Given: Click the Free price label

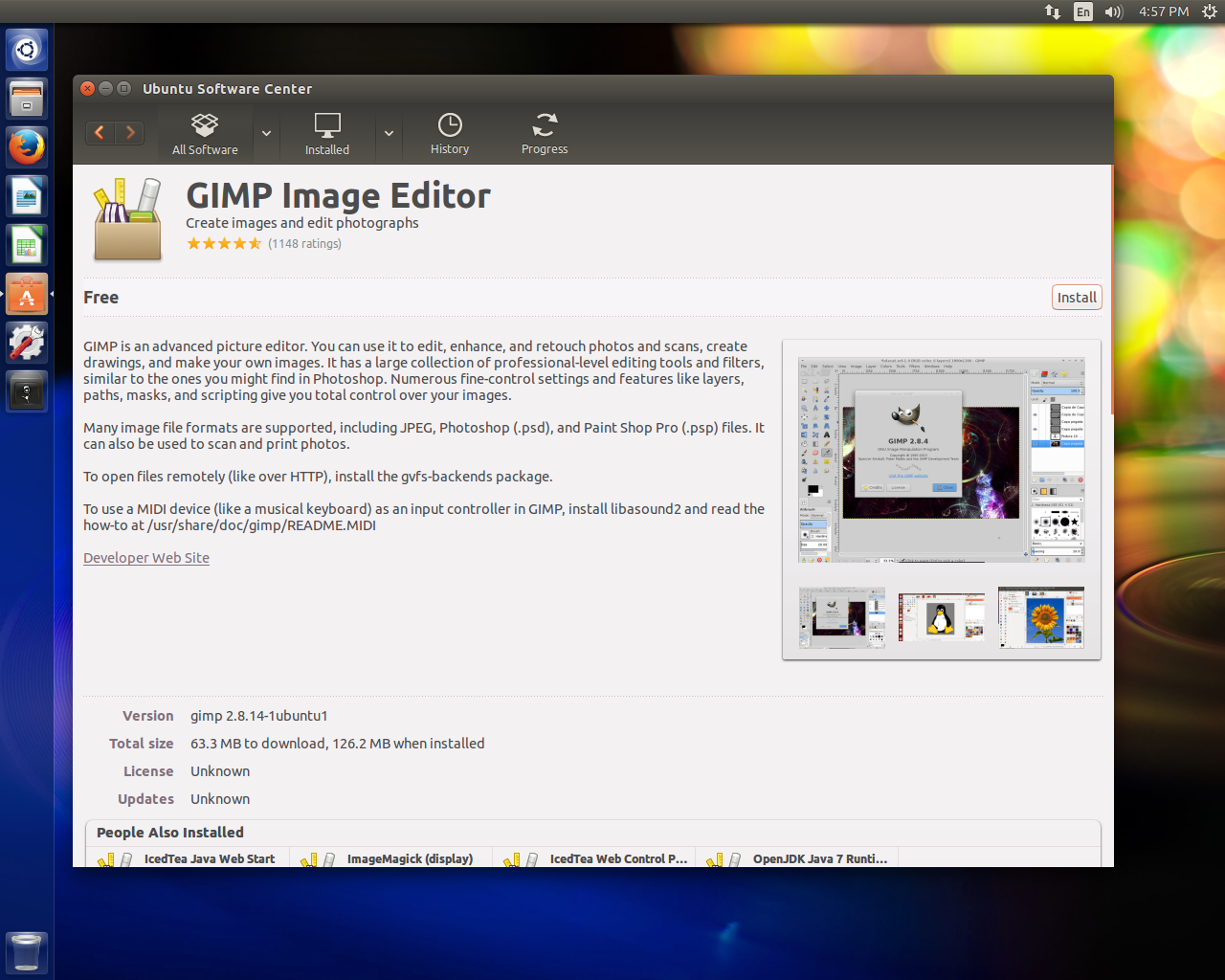Looking at the screenshot, I should pyautogui.click(x=101, y=298).
